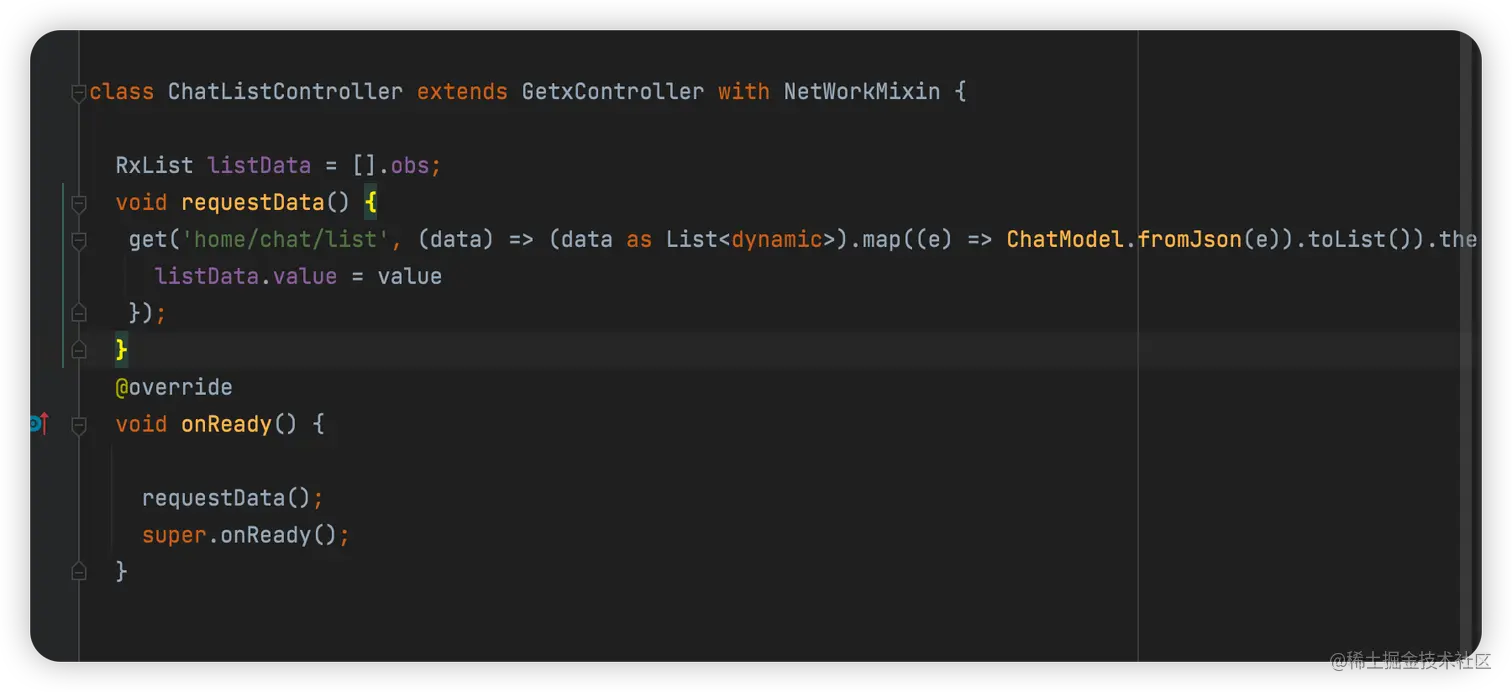
Task: Click the requestData(); call inside onReady
Action: (x=233, y=498)
